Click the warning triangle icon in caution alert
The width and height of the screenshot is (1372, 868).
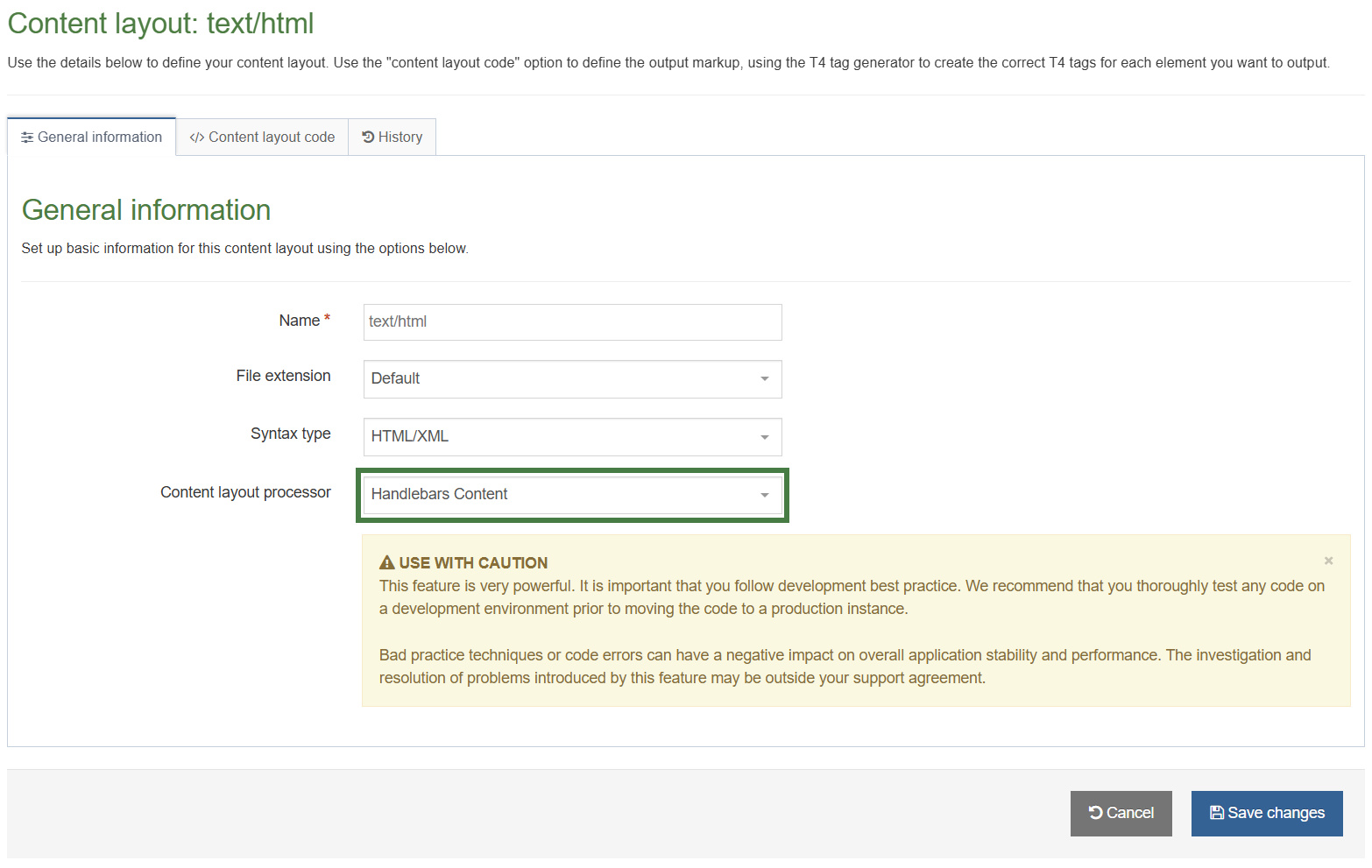point(386,562)
